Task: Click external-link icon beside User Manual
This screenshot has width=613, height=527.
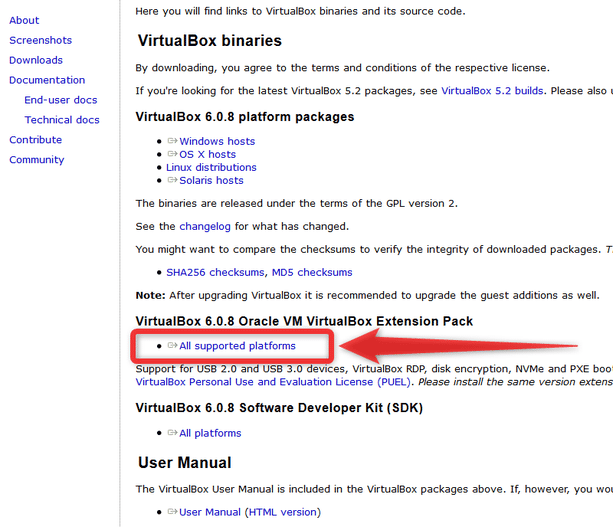Action: coord(172,511)
